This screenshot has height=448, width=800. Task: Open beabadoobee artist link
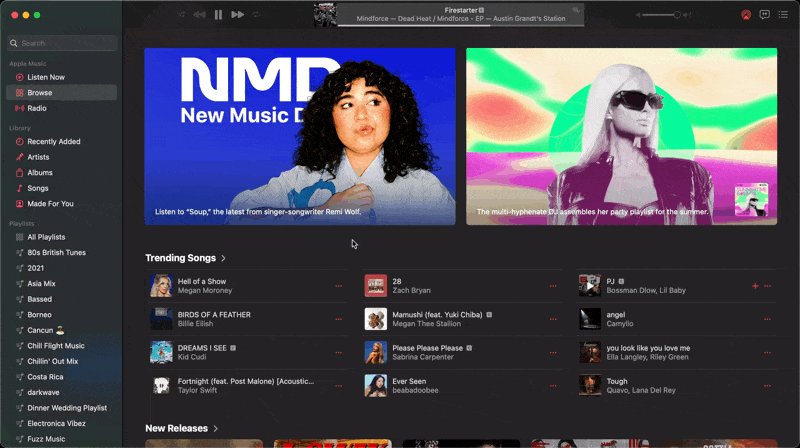pyautogui.click(x=415, y=390)
